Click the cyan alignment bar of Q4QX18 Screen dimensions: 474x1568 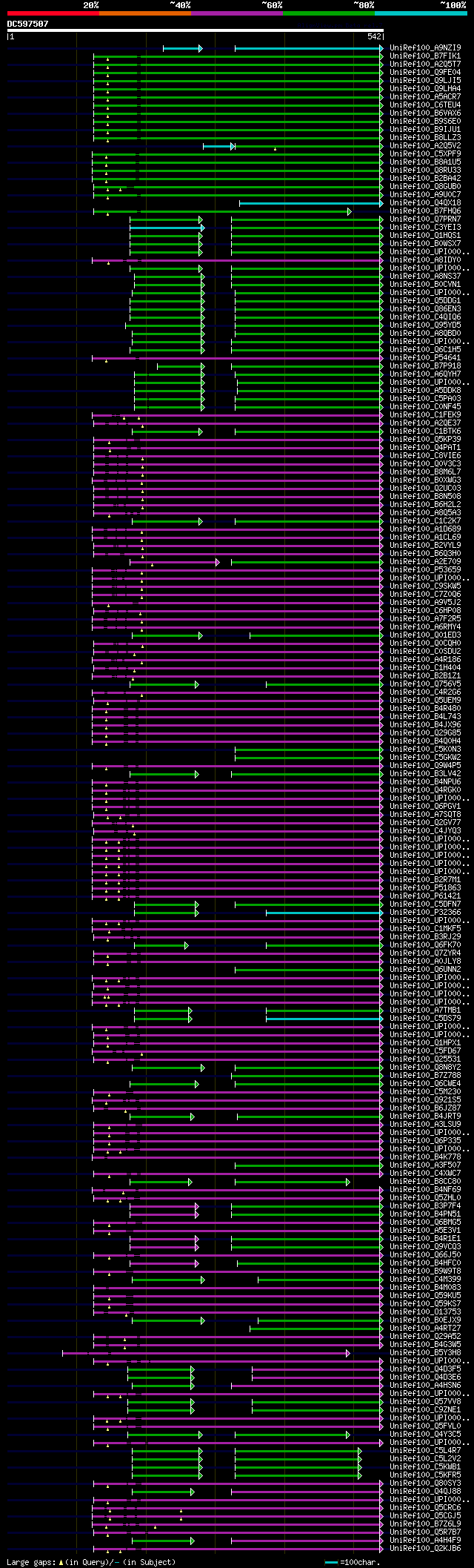click(311, 203)
